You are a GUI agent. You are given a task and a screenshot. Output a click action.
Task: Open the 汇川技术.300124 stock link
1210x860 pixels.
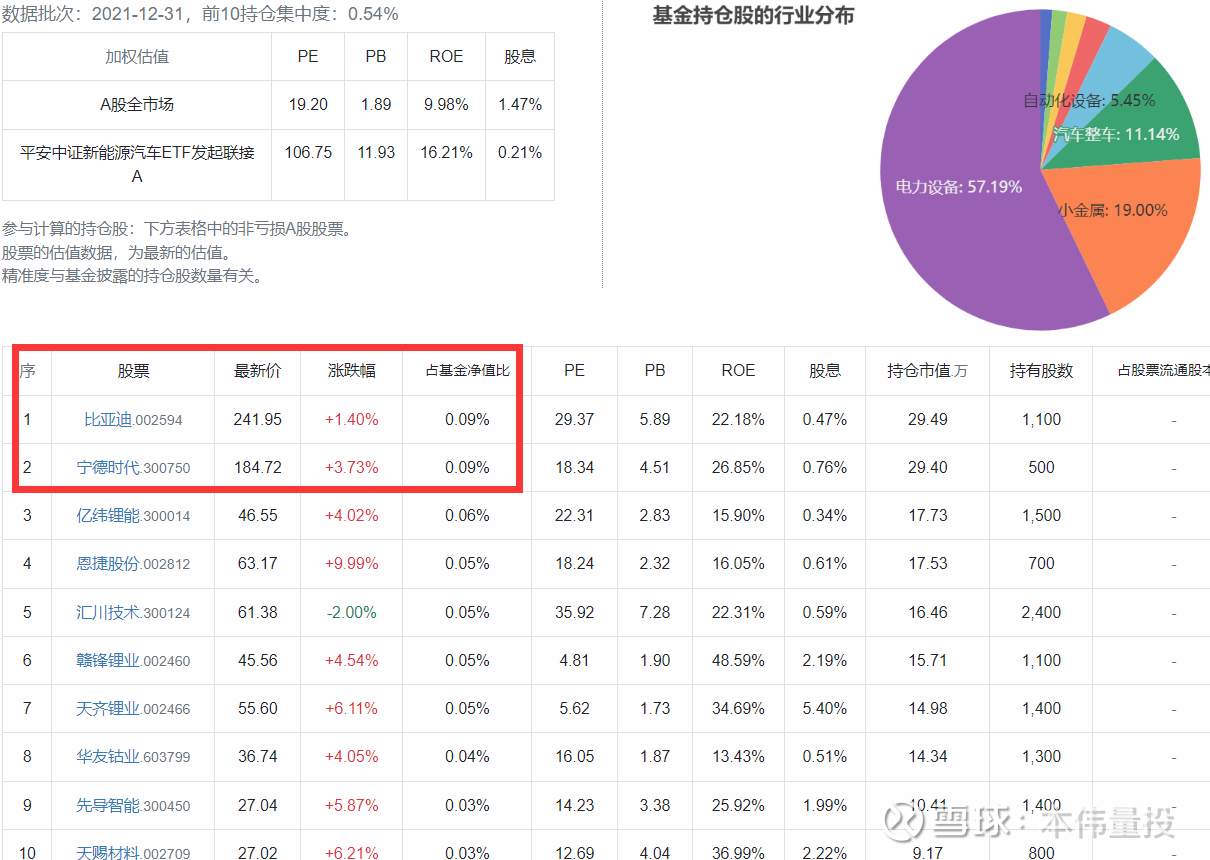tap(133, 612)
